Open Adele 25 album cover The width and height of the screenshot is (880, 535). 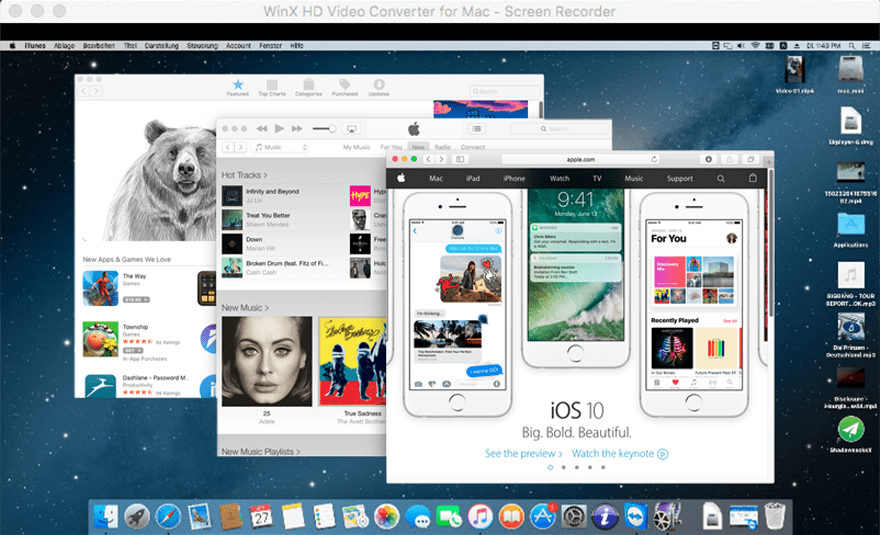(x=267, y=361)
